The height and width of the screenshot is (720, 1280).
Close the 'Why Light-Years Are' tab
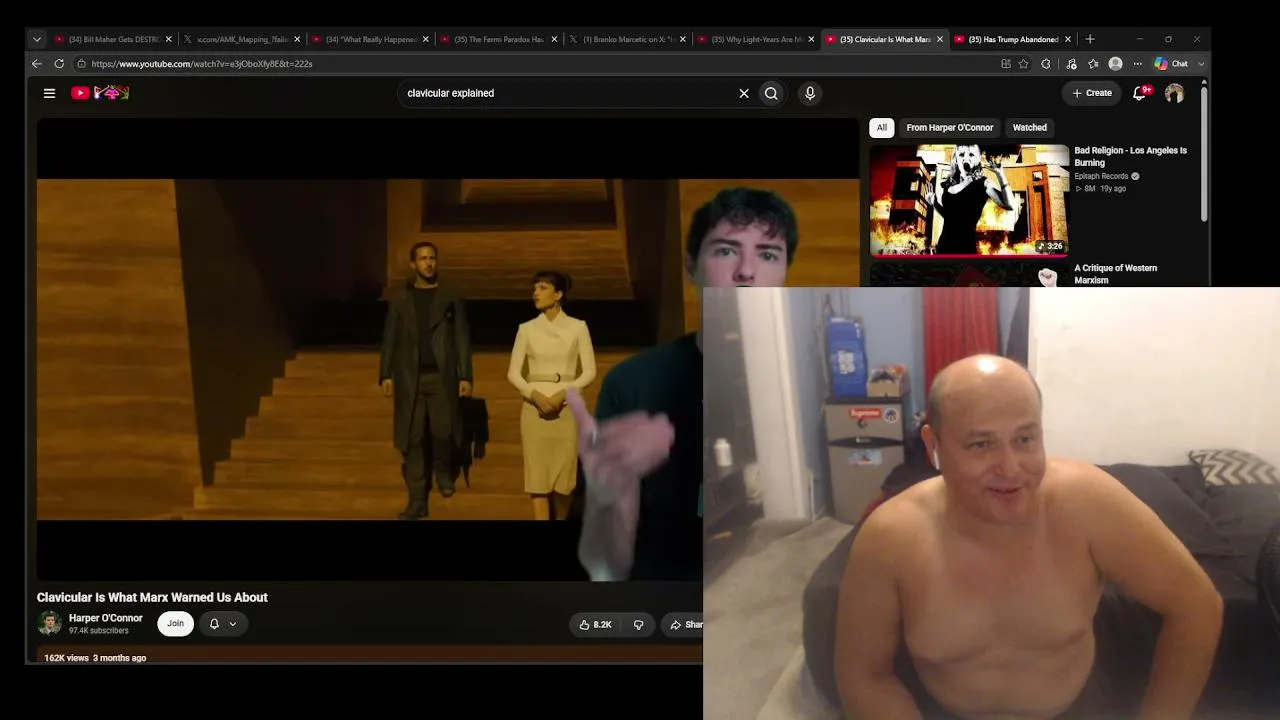[x=811, y=39]
